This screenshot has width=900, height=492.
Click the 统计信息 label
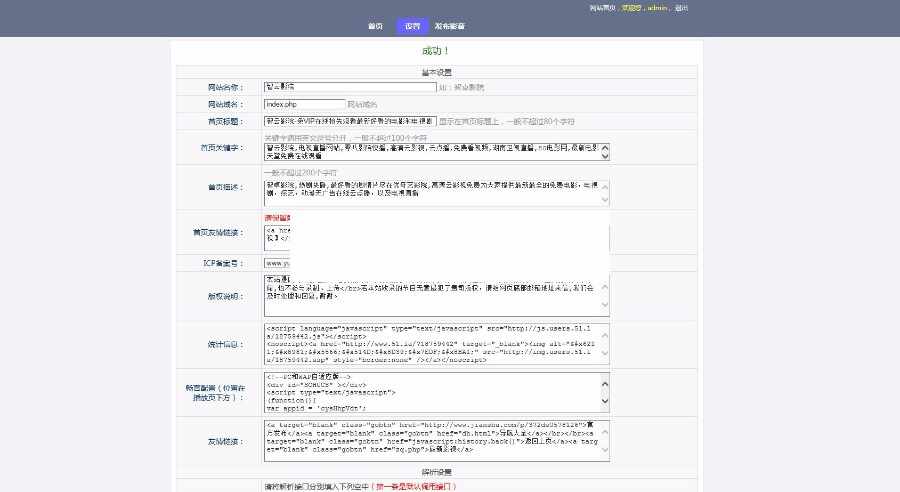226,344
